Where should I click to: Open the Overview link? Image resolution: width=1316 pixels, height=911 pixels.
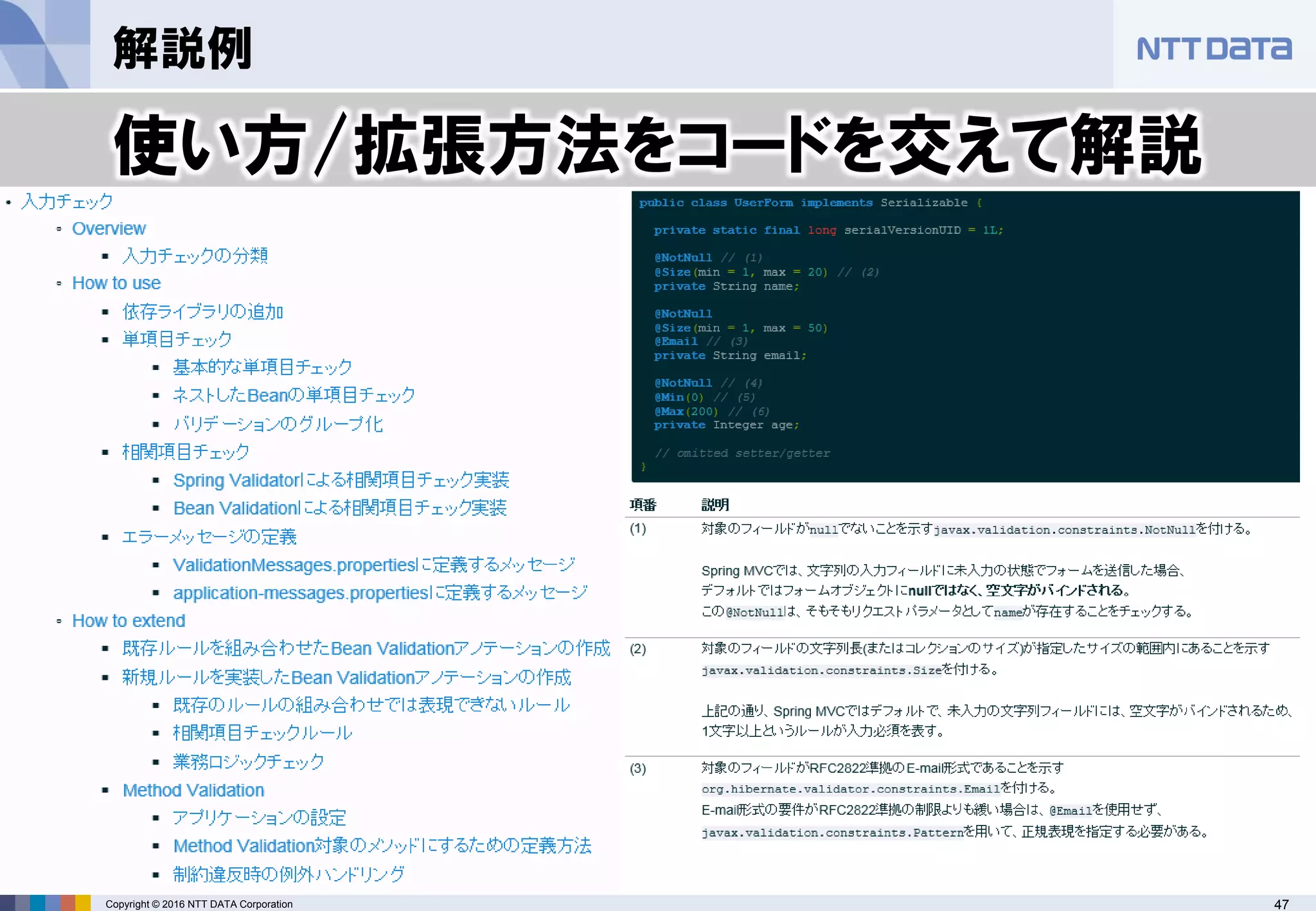(109, 229)
